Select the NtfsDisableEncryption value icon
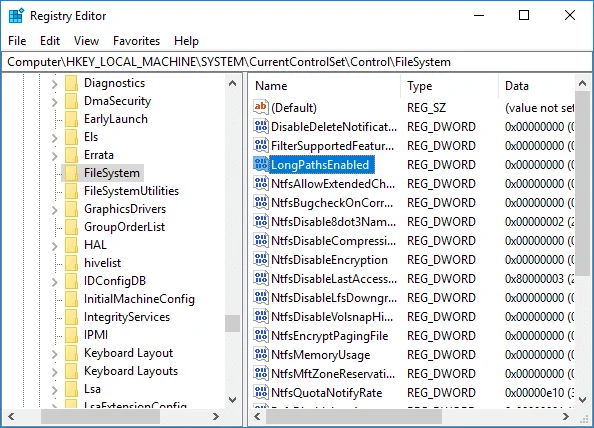Viewport: 594px width, 428px height. (261, 259)
